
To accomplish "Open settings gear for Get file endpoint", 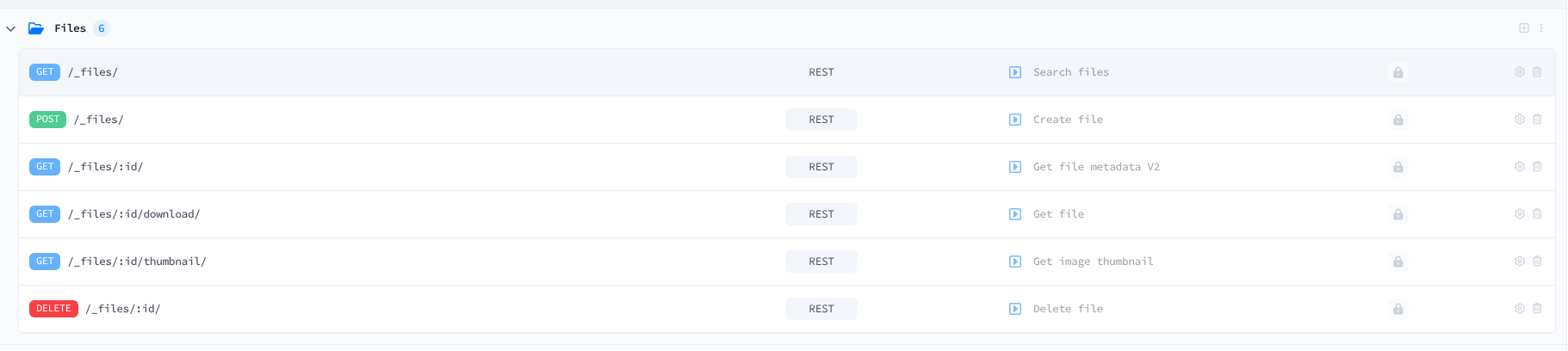I will (1520, 214).
